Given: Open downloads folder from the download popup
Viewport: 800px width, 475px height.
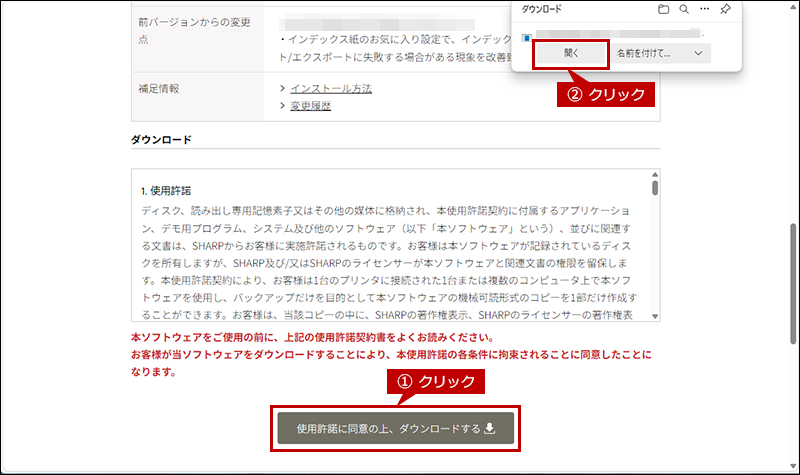Looking at the screenshot, I should (664, 9).
